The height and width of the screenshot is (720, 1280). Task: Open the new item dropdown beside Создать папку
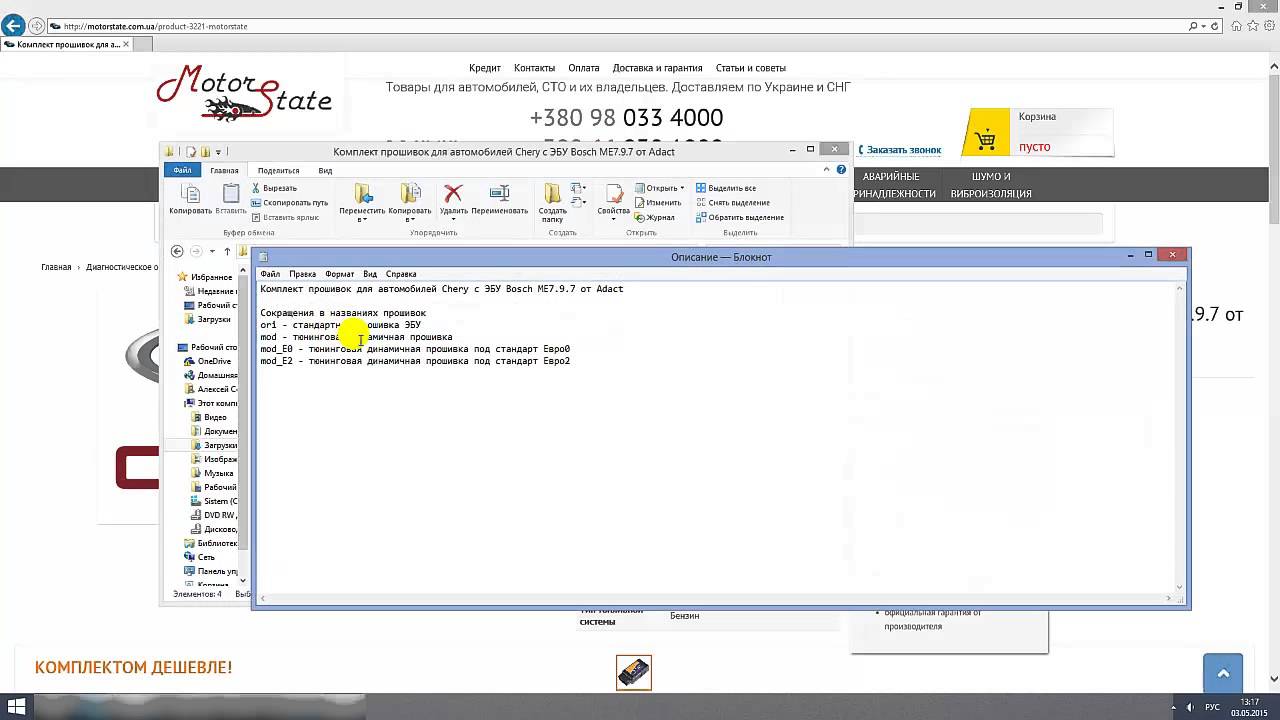tap(578, 188)
